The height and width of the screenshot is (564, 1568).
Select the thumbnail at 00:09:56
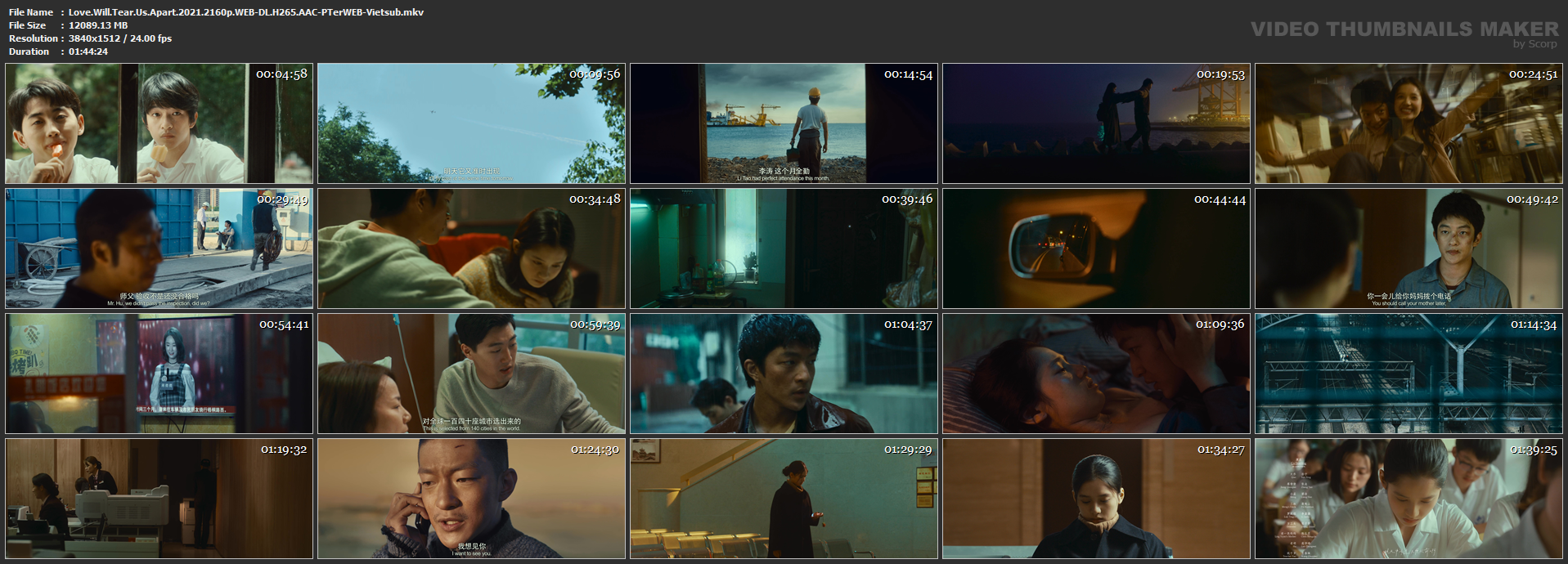(x=471, y=123)
